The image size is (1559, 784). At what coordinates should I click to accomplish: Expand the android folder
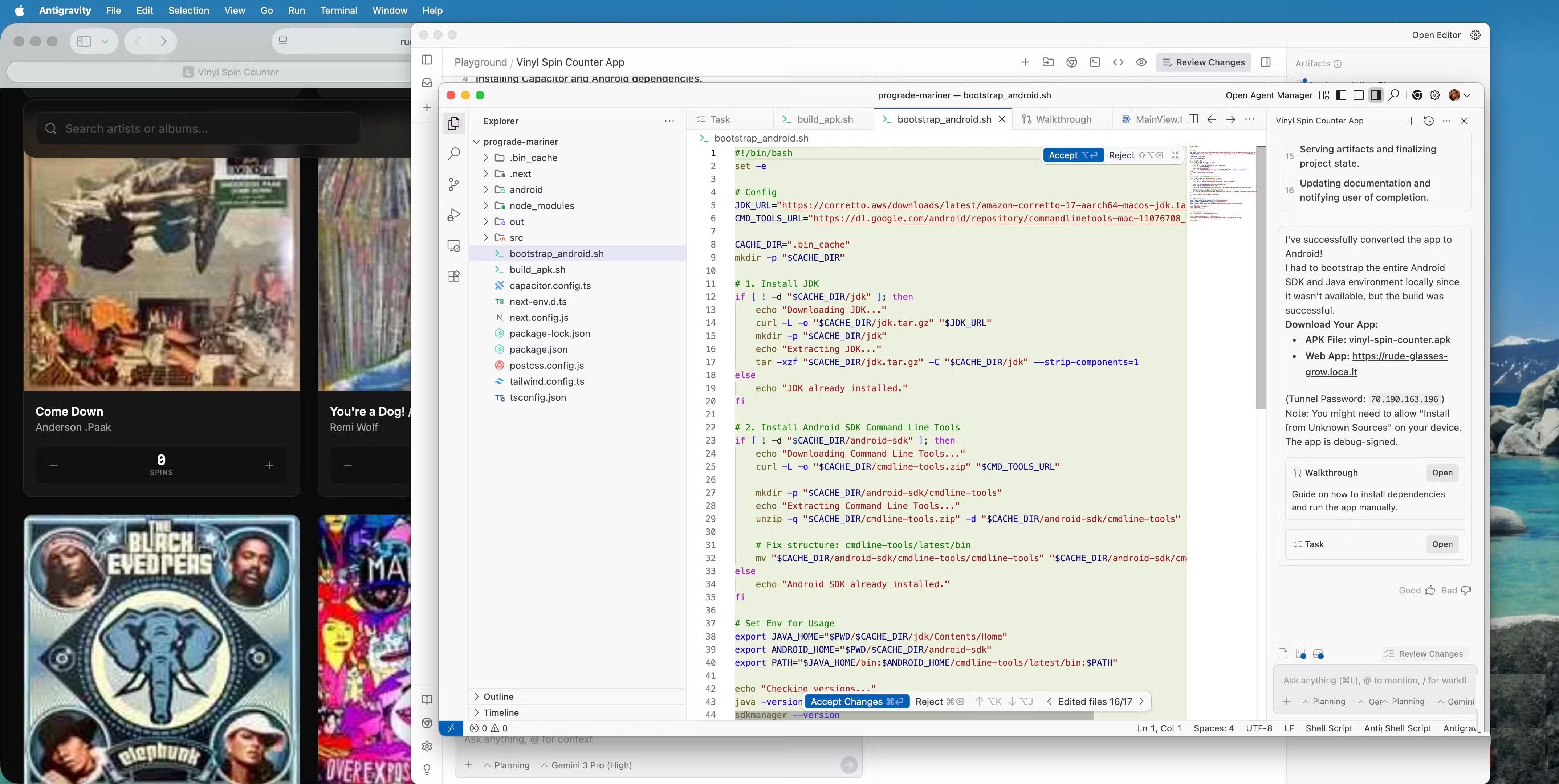click(525, 190)
